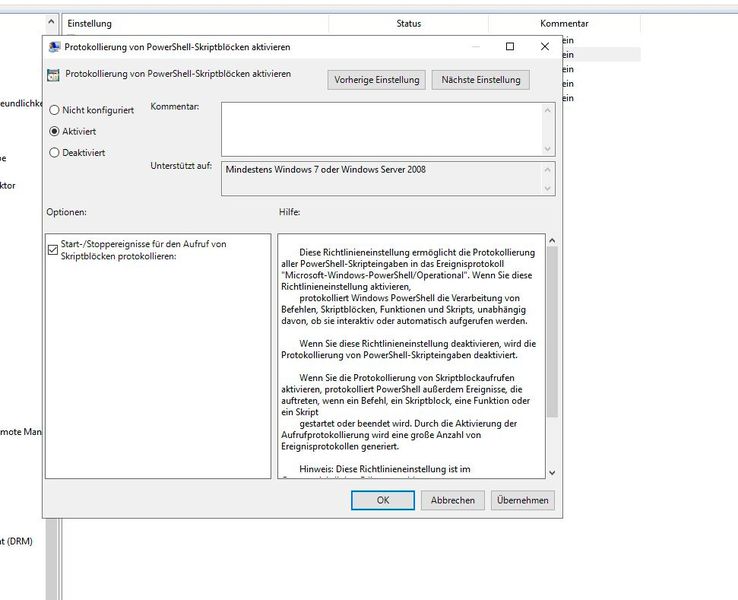
Task: Apply settings with Übernehmen button
Action: point(522,500)
